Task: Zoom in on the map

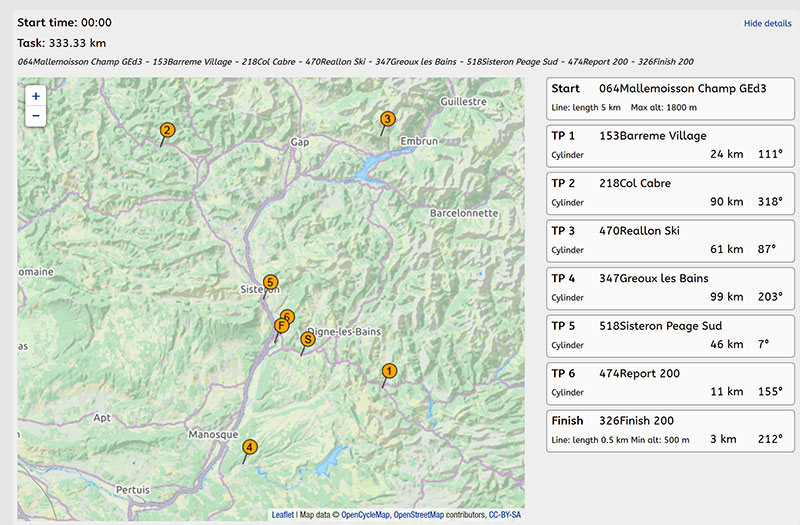Action: tap(36, 97)
